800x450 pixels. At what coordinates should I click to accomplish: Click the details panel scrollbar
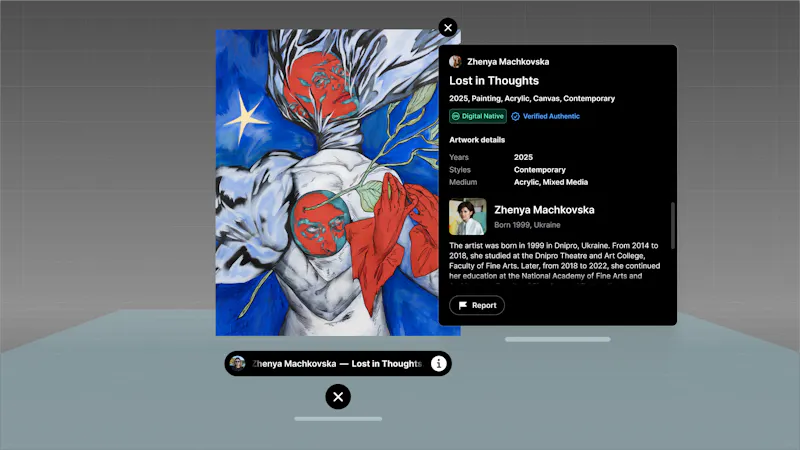pyautogui.click(x=672, y=226)
